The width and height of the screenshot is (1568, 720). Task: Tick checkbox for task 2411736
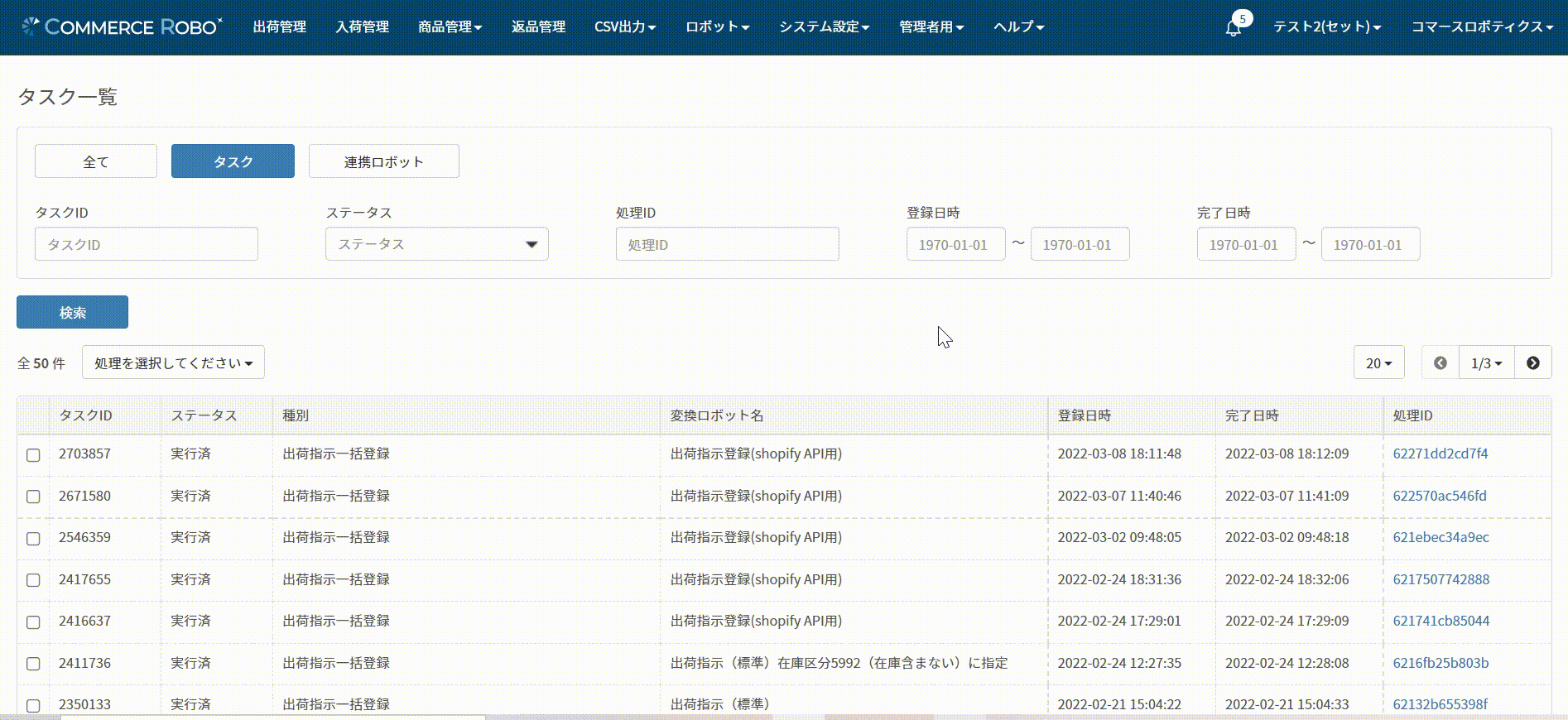point(33,664)
